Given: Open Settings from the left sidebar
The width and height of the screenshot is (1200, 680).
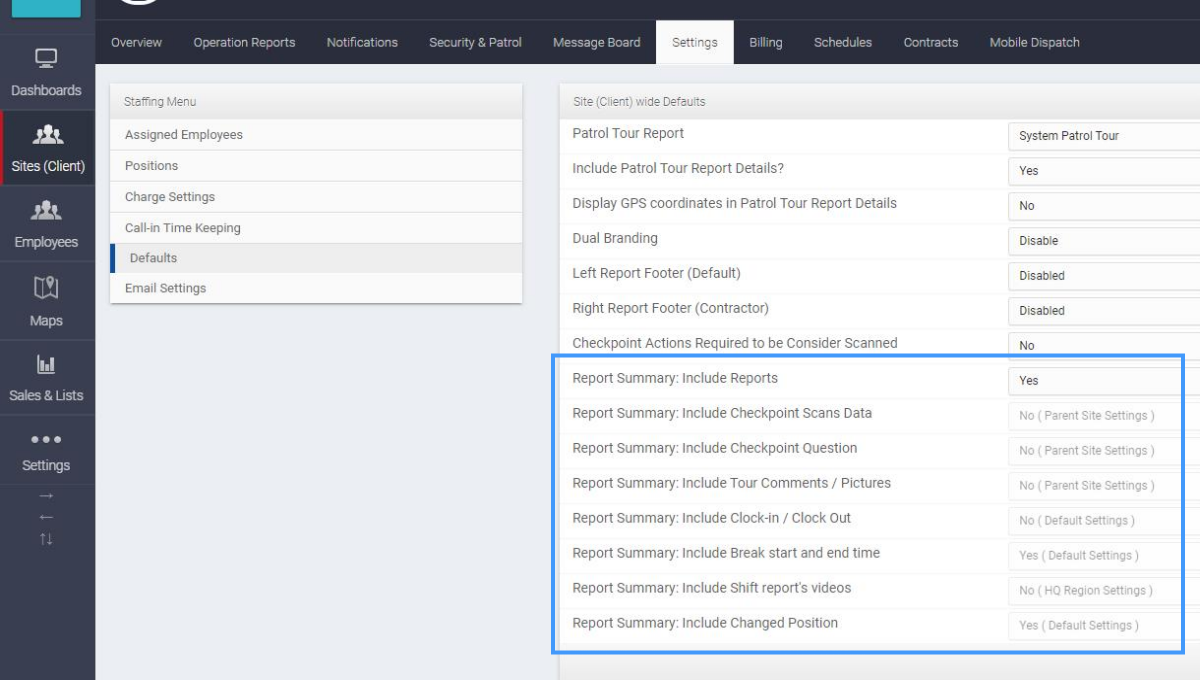Looking at the screenshot, I should click(47, 449).
